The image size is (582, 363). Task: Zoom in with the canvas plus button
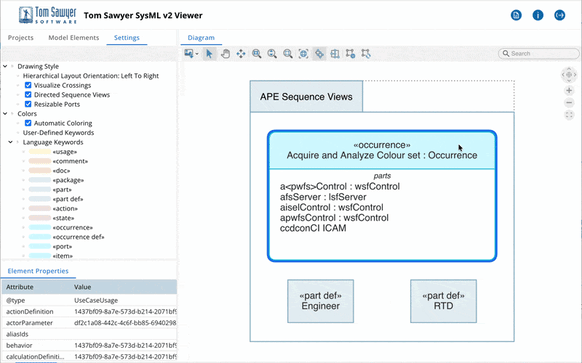click(569, 91)
